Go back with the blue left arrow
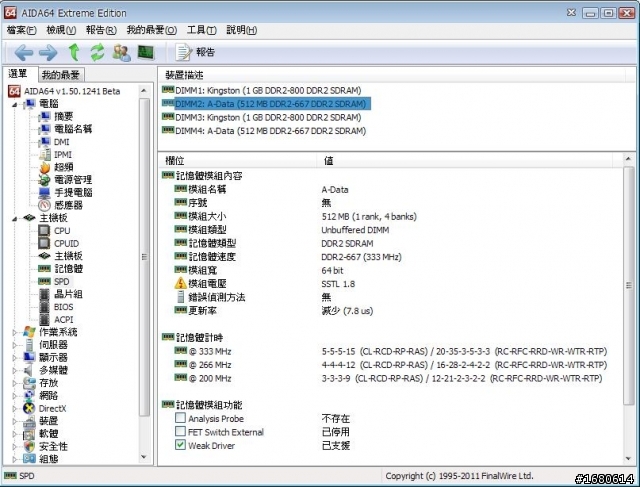 pos(24,53)
